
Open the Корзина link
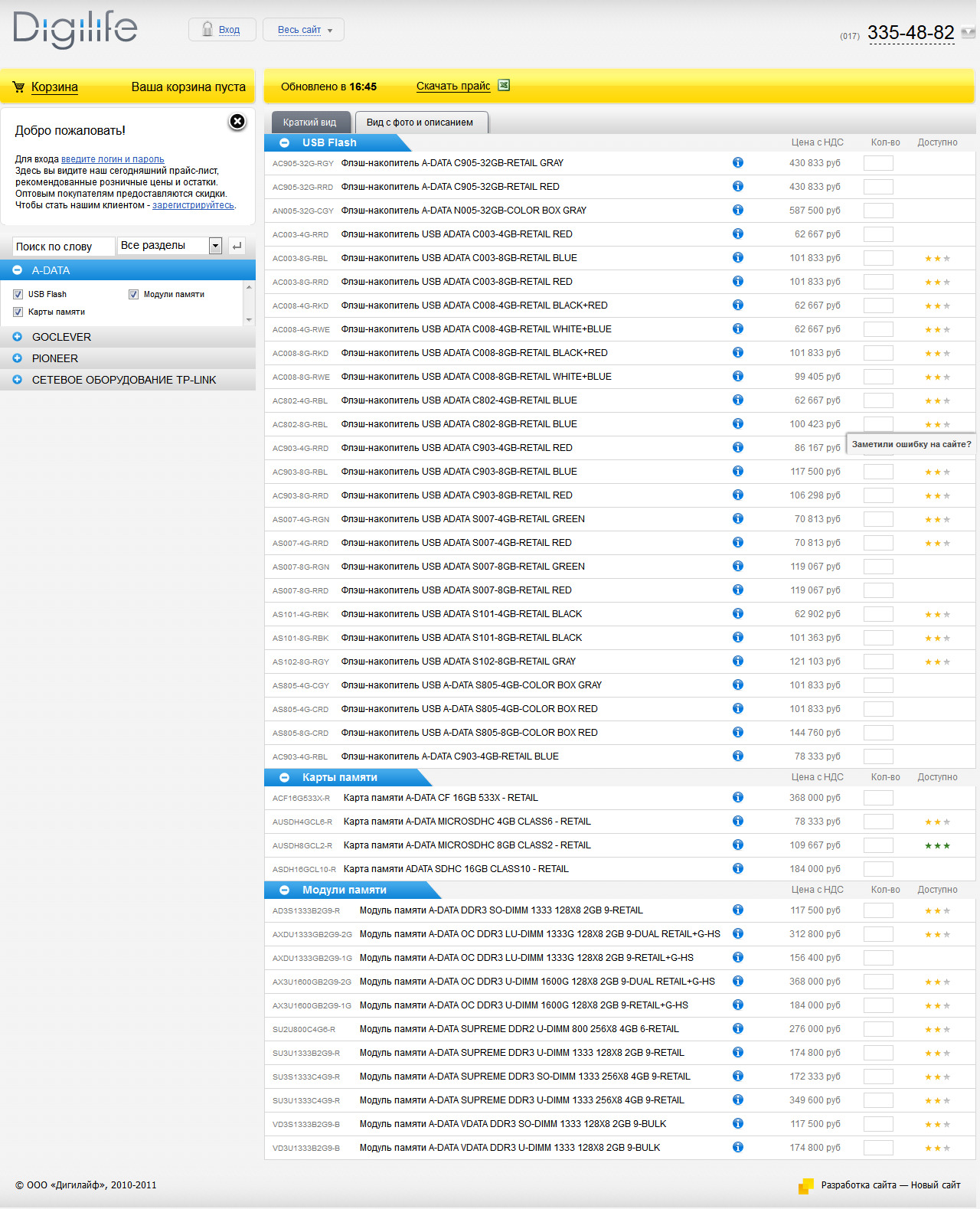[x=54, y=87]
